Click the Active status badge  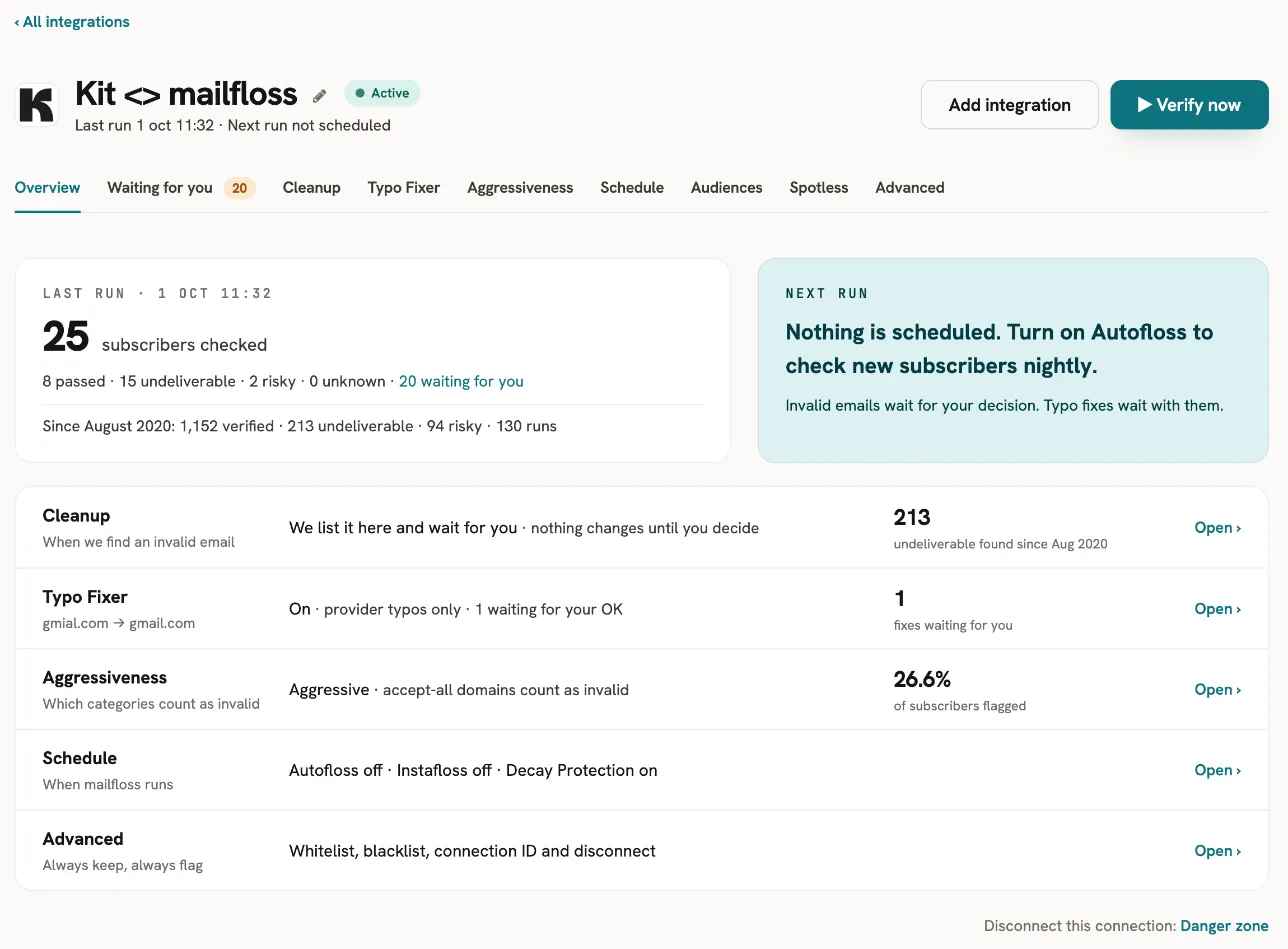point(382,93)
